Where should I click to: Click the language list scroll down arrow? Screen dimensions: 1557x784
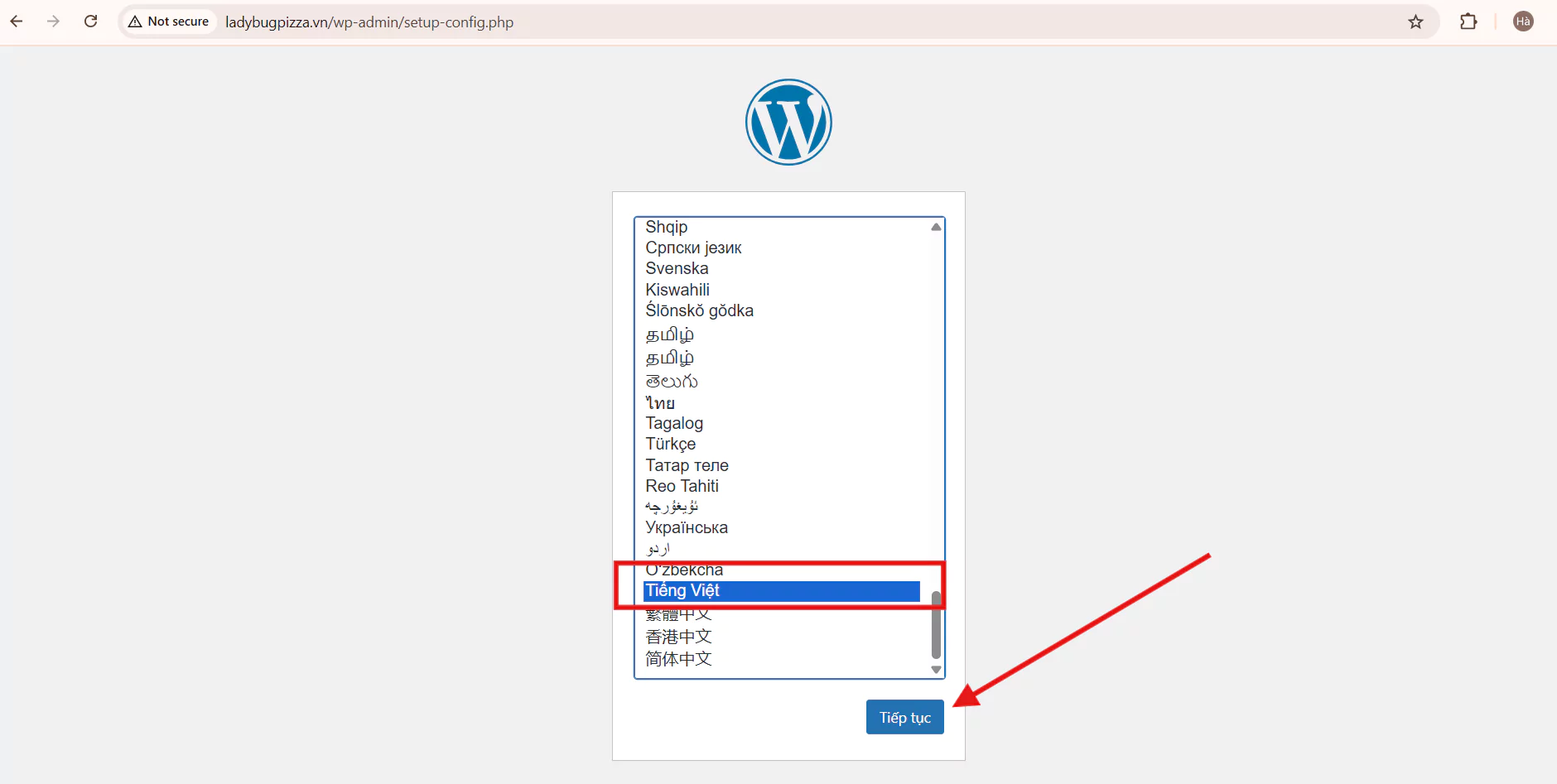click(x=936, y=670)
